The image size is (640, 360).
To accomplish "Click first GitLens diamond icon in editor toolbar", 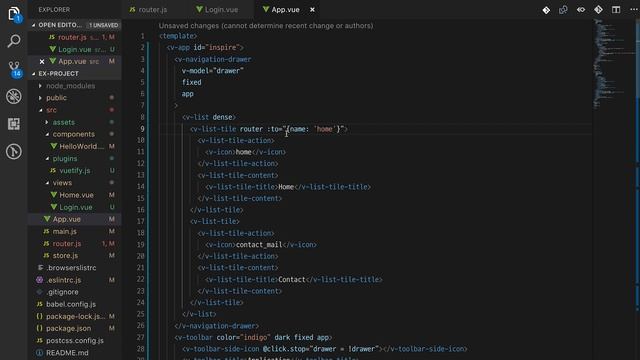I will coord(546,10).
